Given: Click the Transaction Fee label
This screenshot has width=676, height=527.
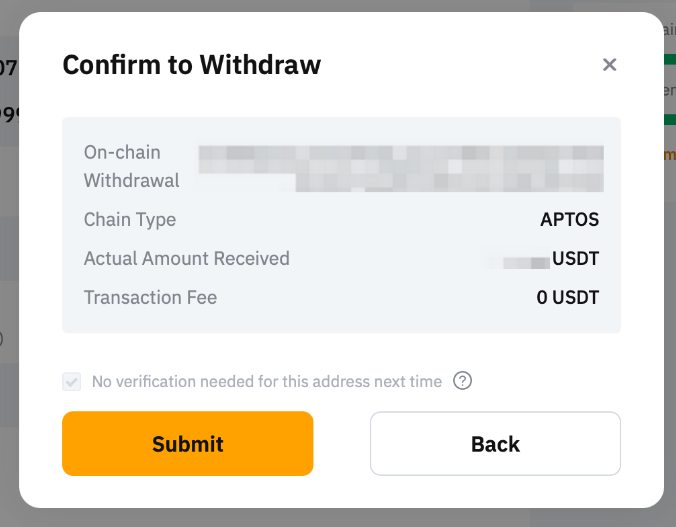Looking at the screenshot, I should tap(150, 297).
